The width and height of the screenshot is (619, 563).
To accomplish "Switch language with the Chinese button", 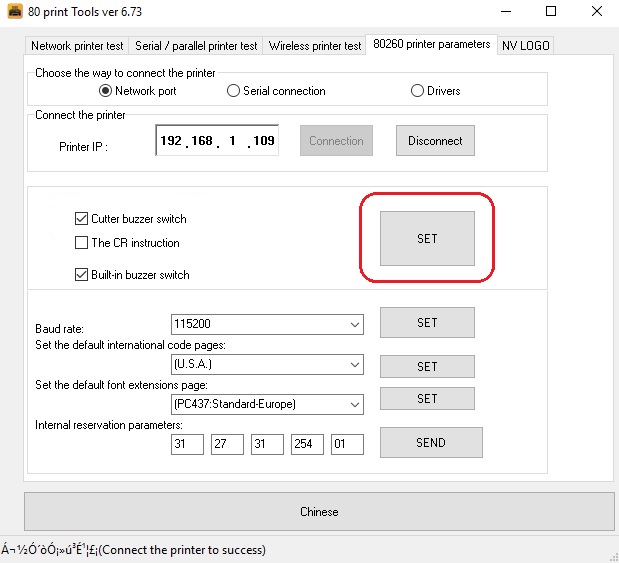I will point(319,512).
